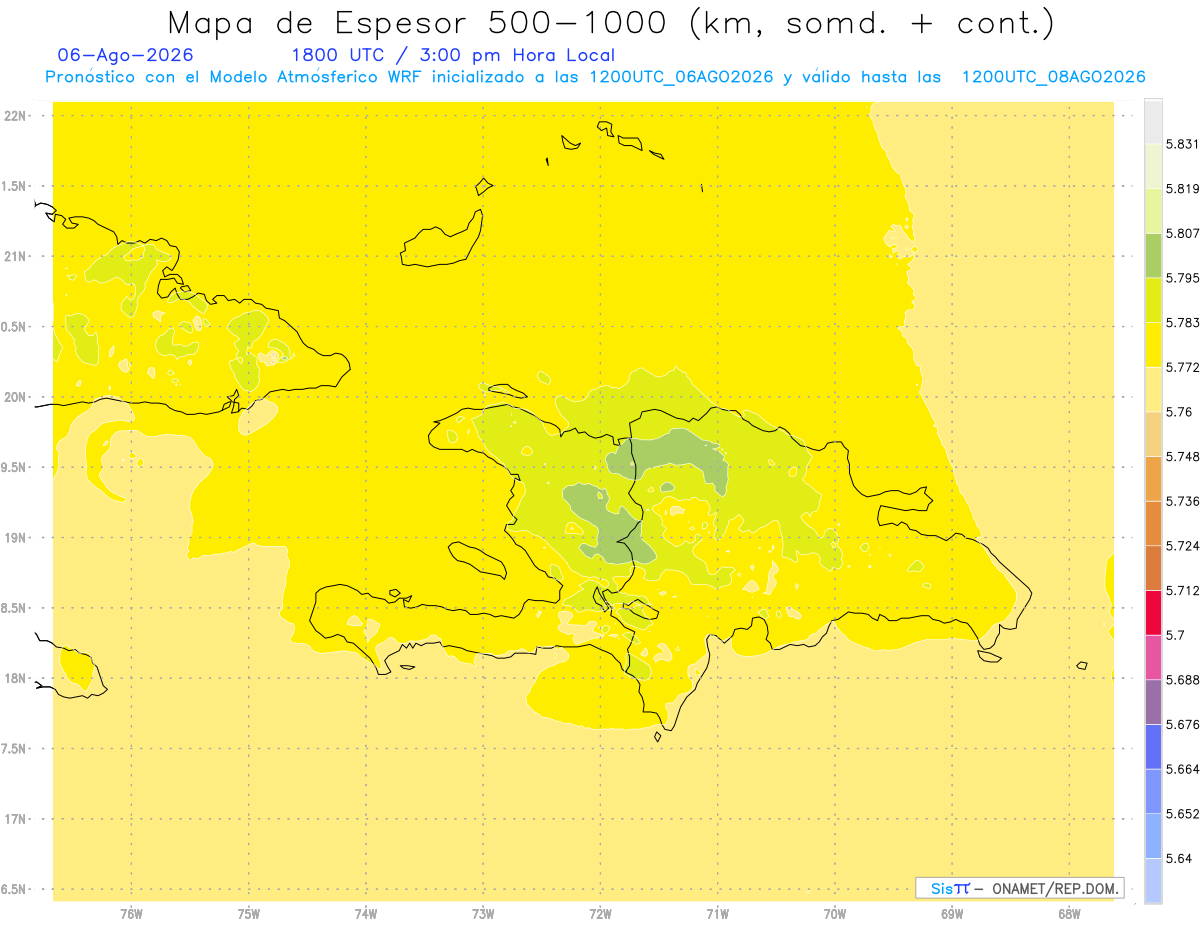The height and width of the screenshot is (927, 1200).
Task: Click the 71W longitude axis label
Action: coord(717,914)
